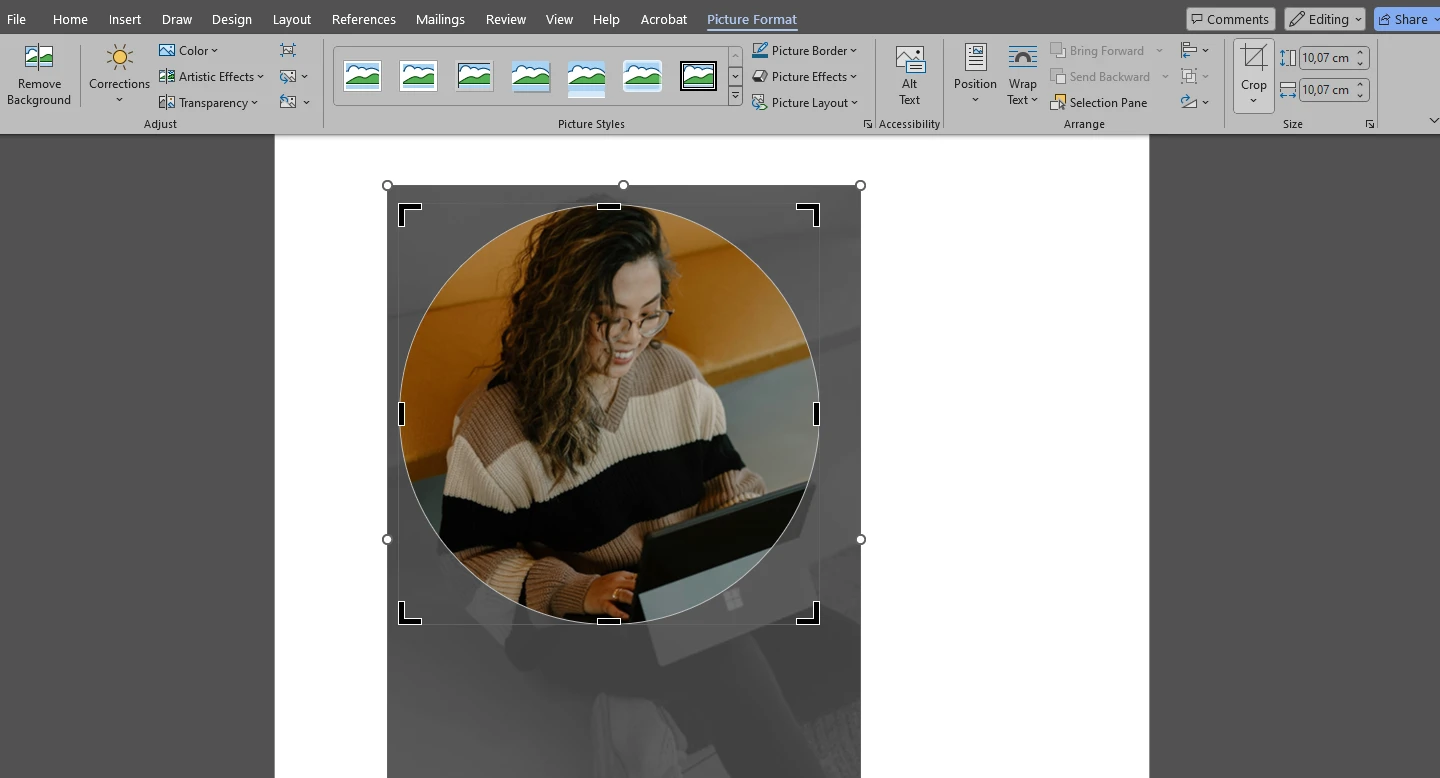Image resolution: width=1440 pixels, height=778 pixels.
Task: Click the shape height input field
Action: (x=1325, y=58)
